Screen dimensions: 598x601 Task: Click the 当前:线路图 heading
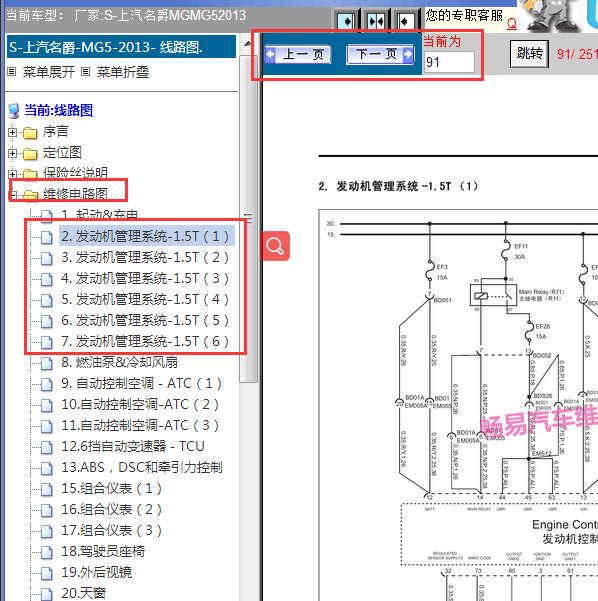pos(58,110)
